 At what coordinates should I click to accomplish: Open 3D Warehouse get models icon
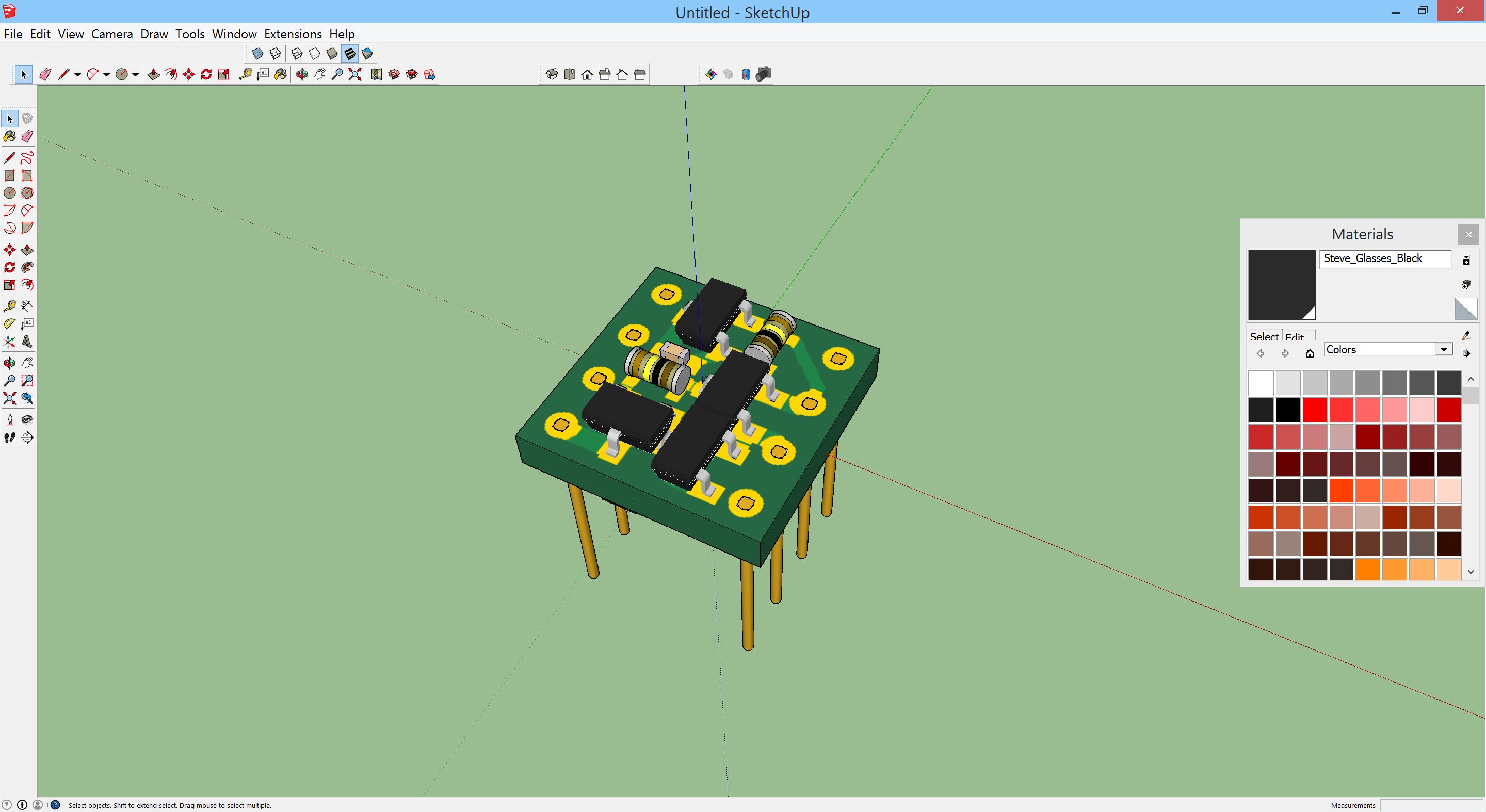click(x=395, y=74)
